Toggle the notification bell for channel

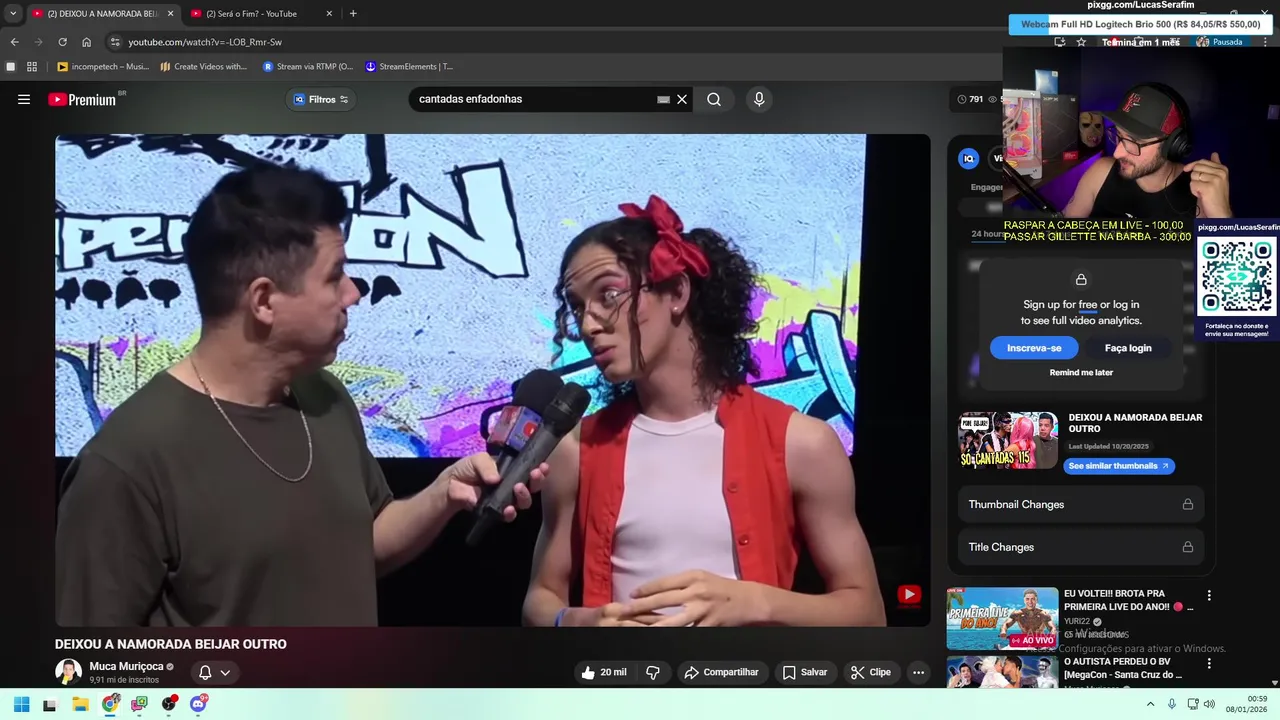(x=205, y=673)
